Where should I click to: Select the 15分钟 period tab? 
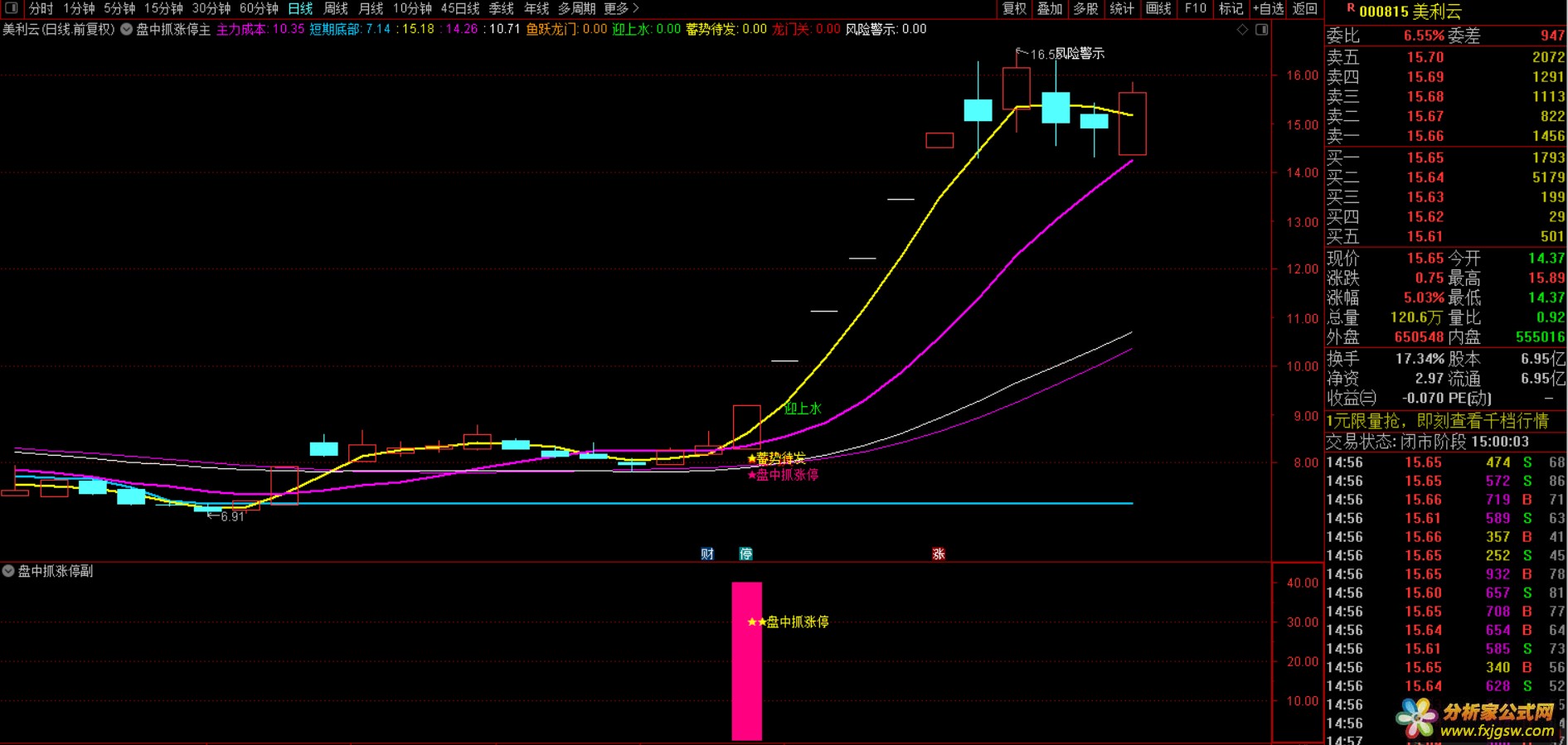[163, 8]
